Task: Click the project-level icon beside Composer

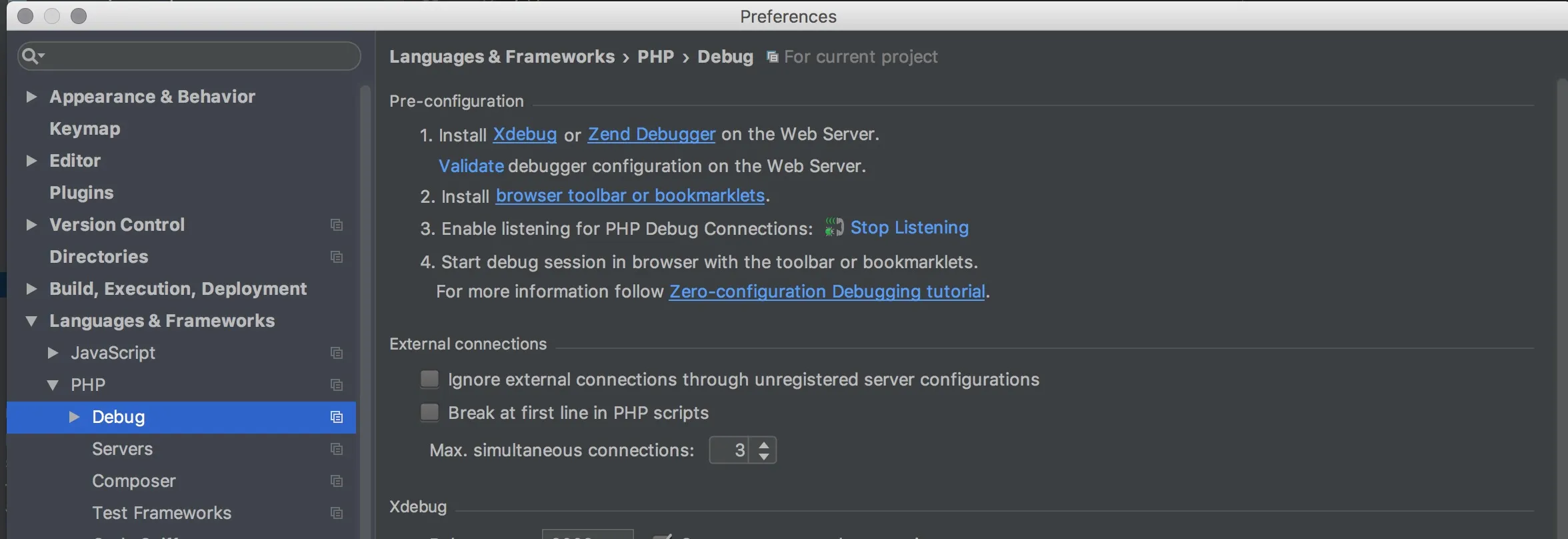Action: pos(337,481)
